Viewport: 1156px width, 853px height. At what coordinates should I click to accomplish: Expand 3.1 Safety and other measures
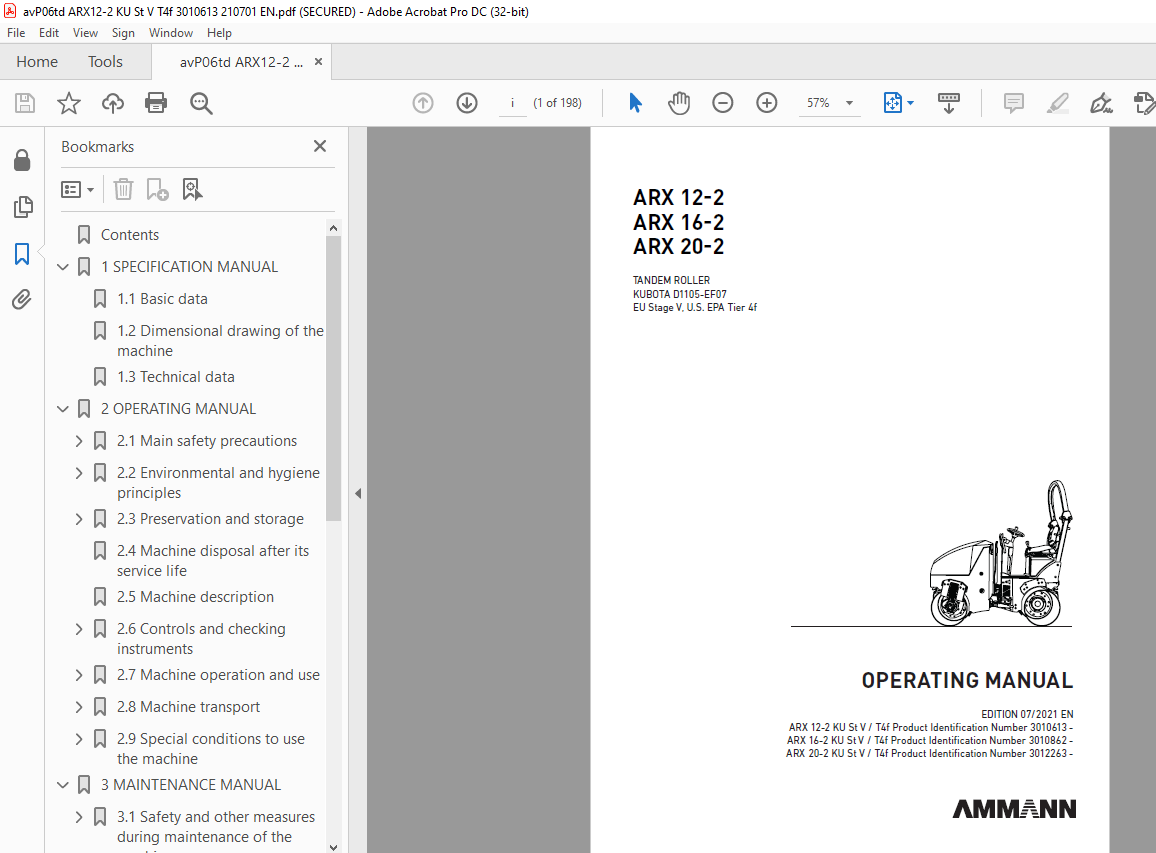79,817
